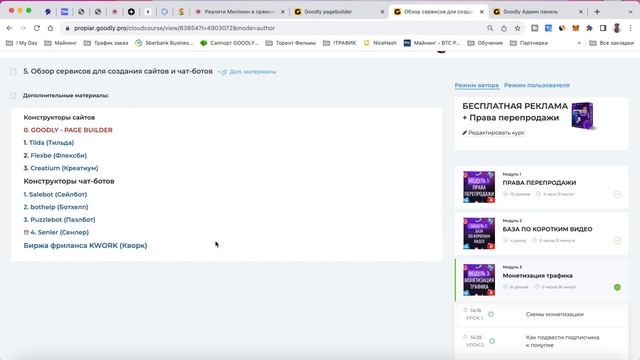The height and width of the screenshot is (360, 640).
Task: Open the Puzzlebot (Пазлбот) link
Action: click(x=62, y=220)
